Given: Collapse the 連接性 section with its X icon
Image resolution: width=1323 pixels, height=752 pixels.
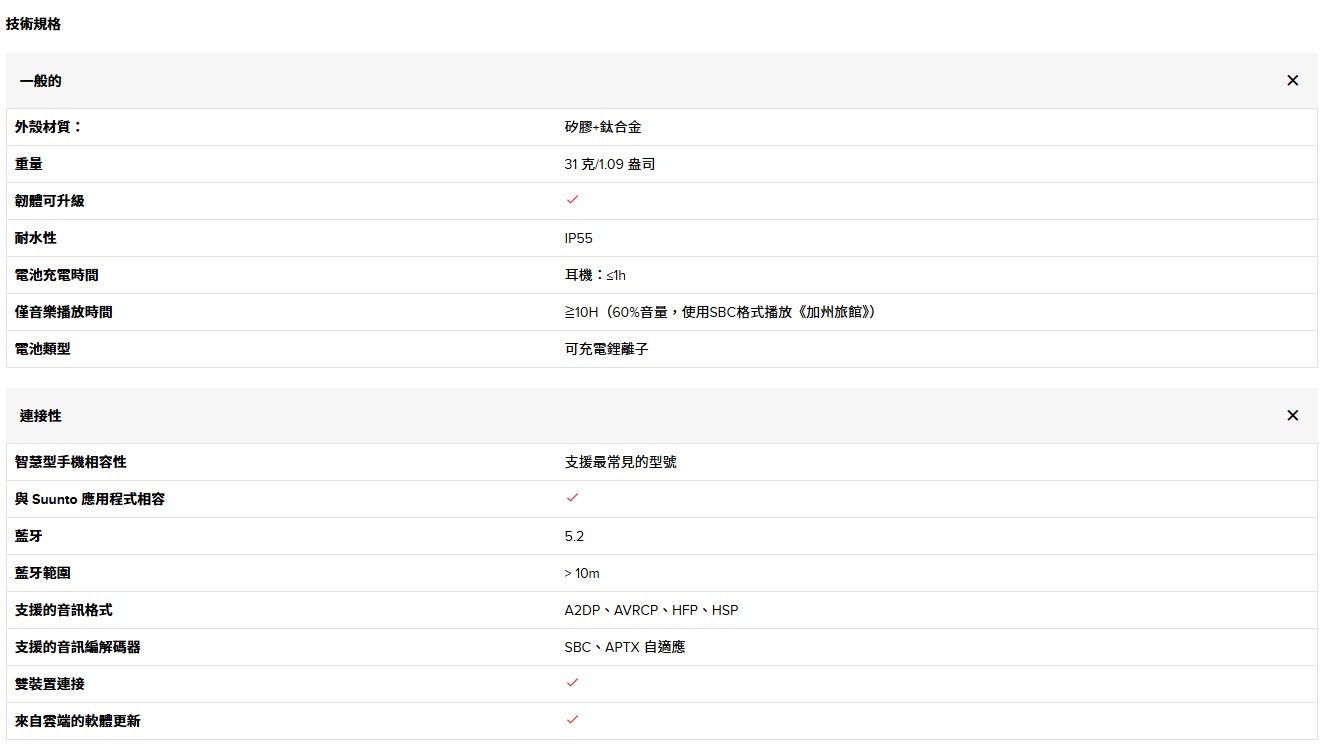Looking at the screenshot, I should coord(1292,416).
